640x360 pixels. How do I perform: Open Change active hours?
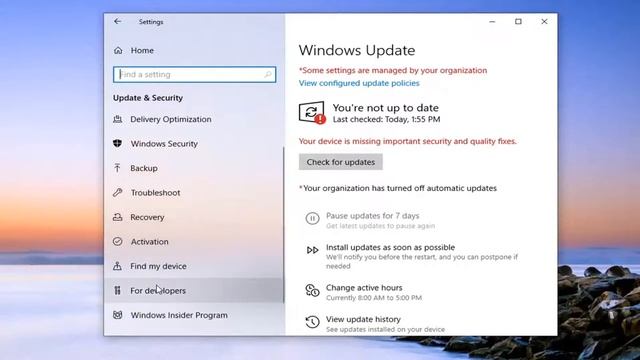tap(364, 288)
